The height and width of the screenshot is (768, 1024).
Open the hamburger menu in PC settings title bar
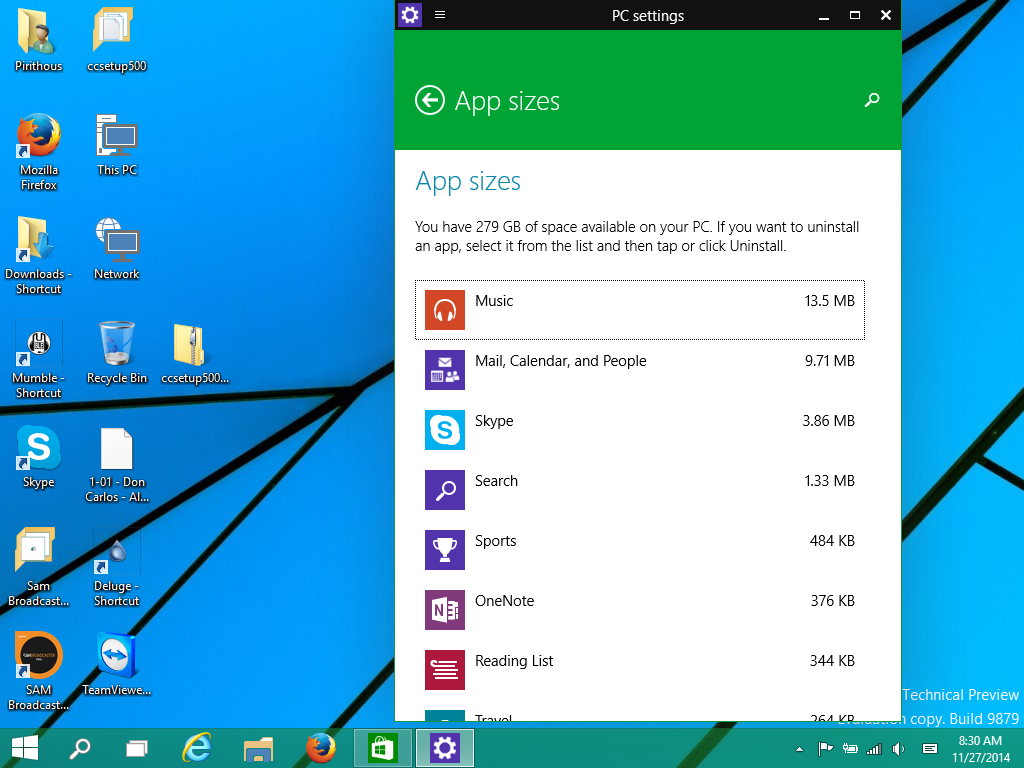pyautogui.click(x=440, y=14)
